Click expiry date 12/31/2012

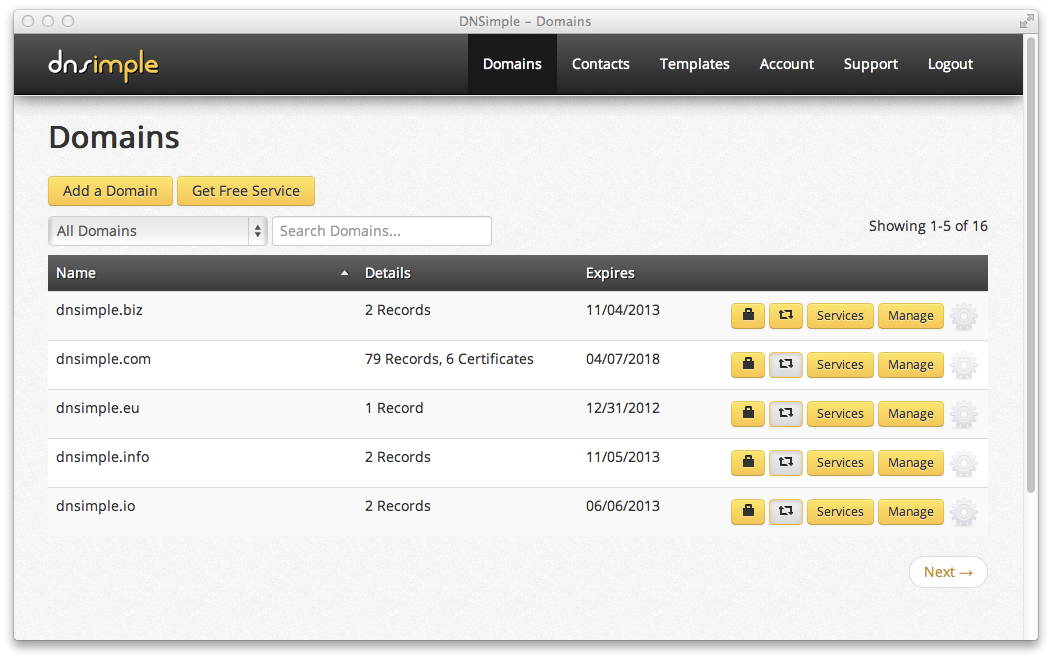(x=623, y=408)
